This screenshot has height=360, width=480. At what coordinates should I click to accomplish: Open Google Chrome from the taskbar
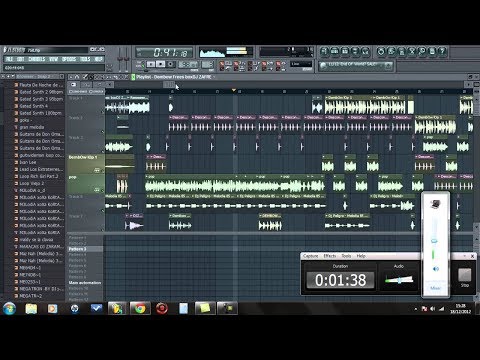point(140,308)
